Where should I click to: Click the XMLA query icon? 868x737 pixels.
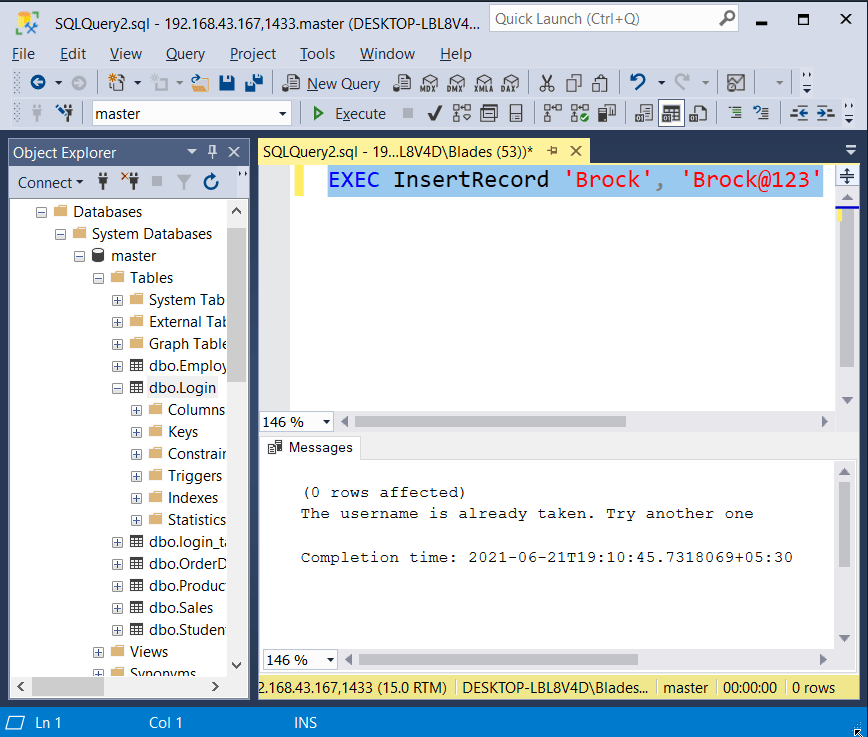[x=484, y=83]
